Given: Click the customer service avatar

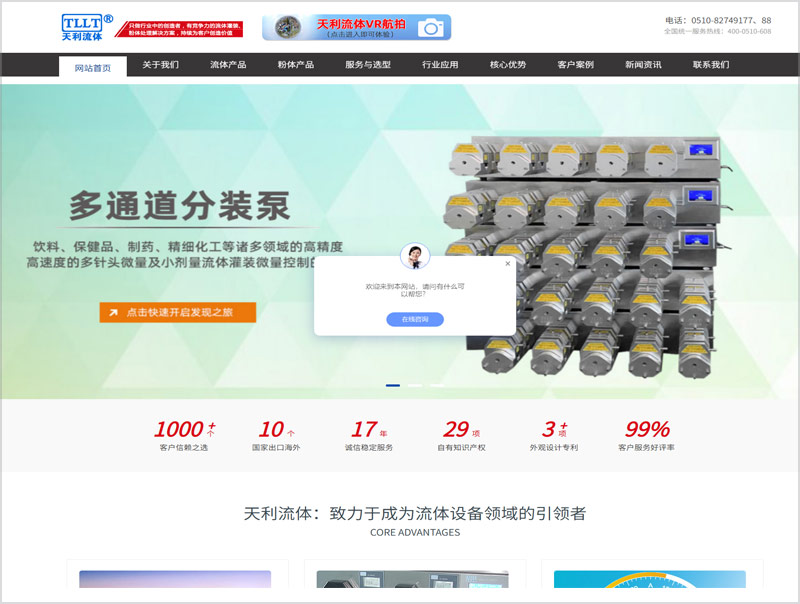Looking at the screenshot, I should click(414, 256).
